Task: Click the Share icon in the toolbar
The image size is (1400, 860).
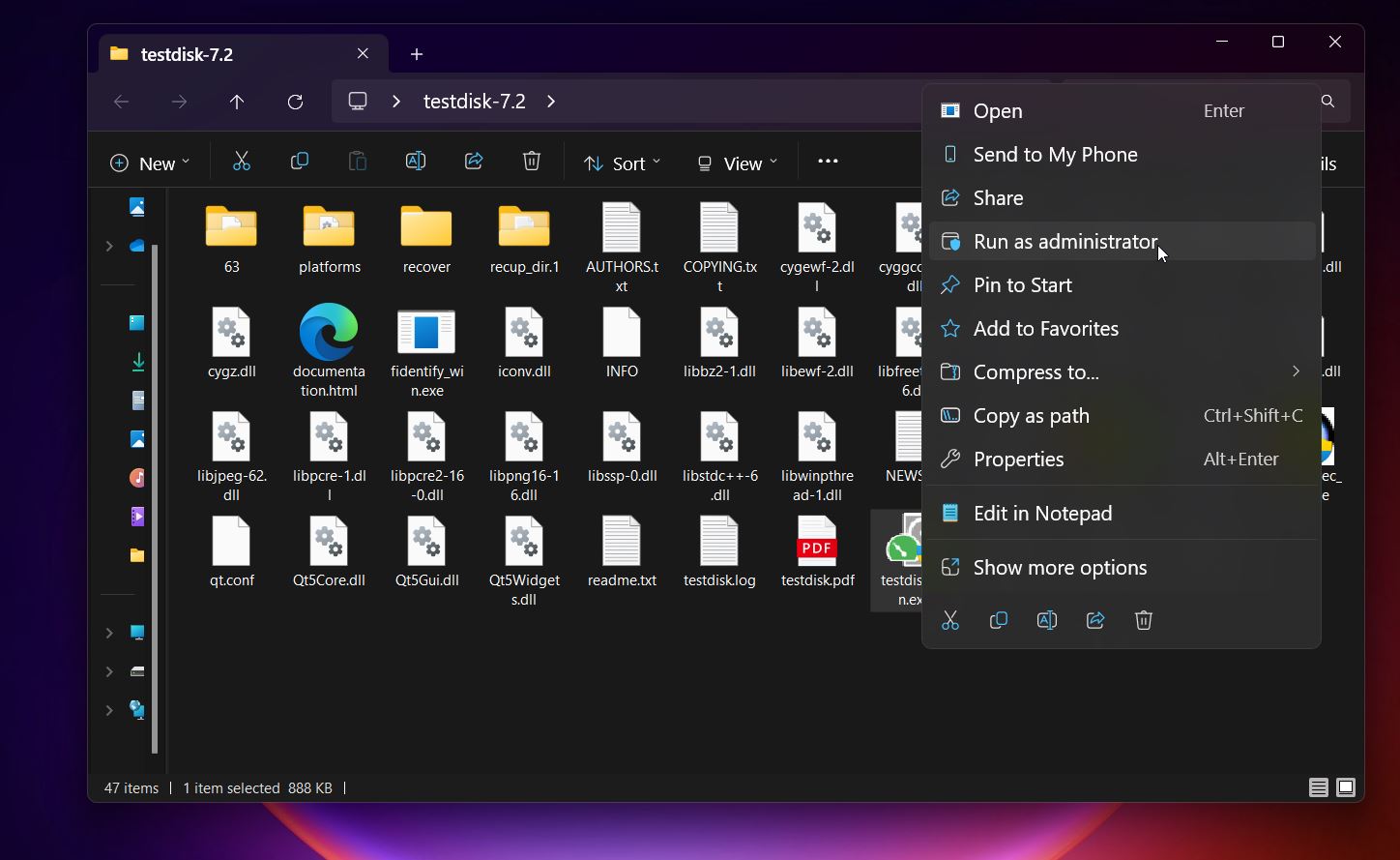Action: pos(474,162)
